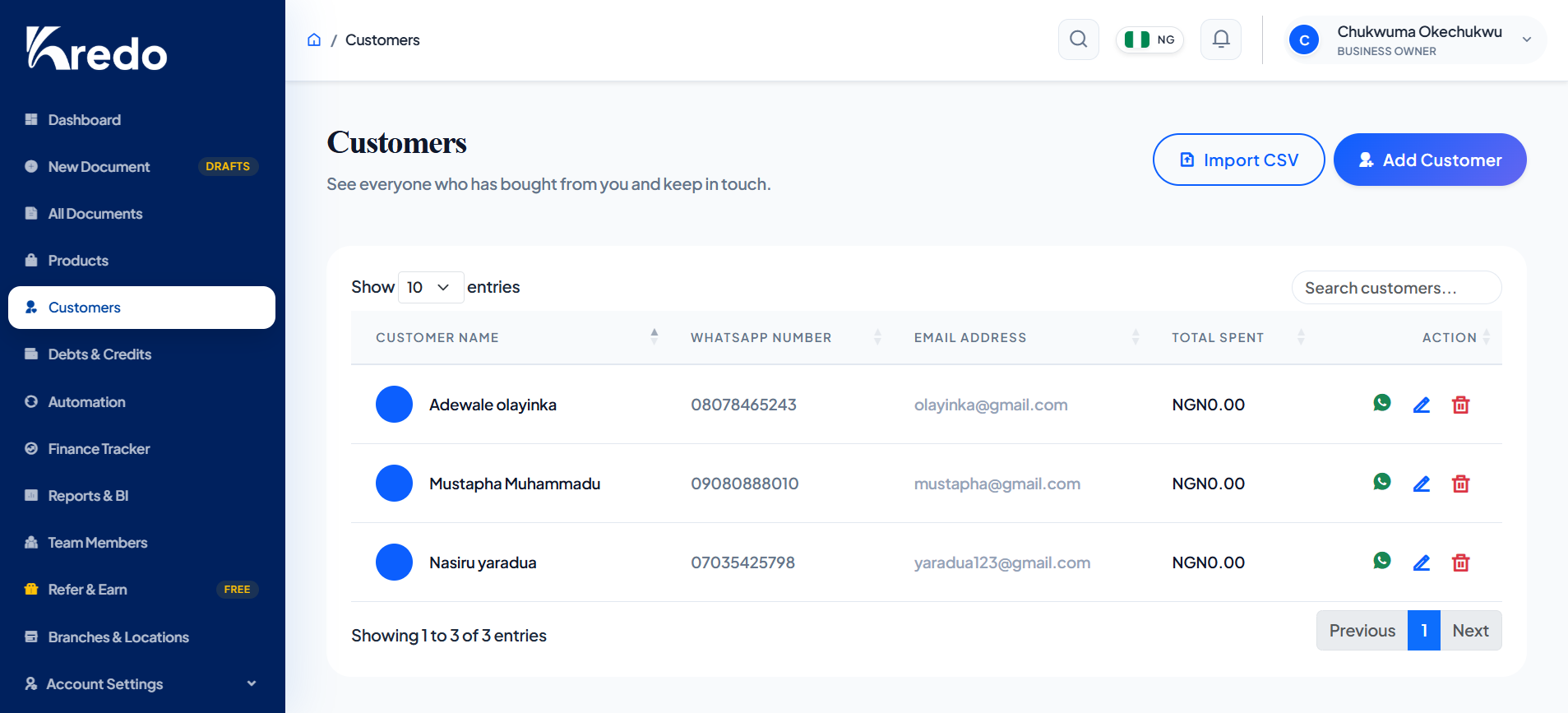
Task: Delete Adewale olayinka from customers
Action: [1461, 405]
